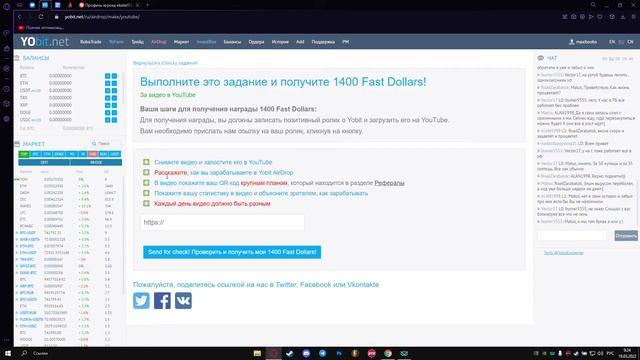This screenshot has height=360, width=640.
Task: Open Маркет in the top menu
Action: coord(181,42)
